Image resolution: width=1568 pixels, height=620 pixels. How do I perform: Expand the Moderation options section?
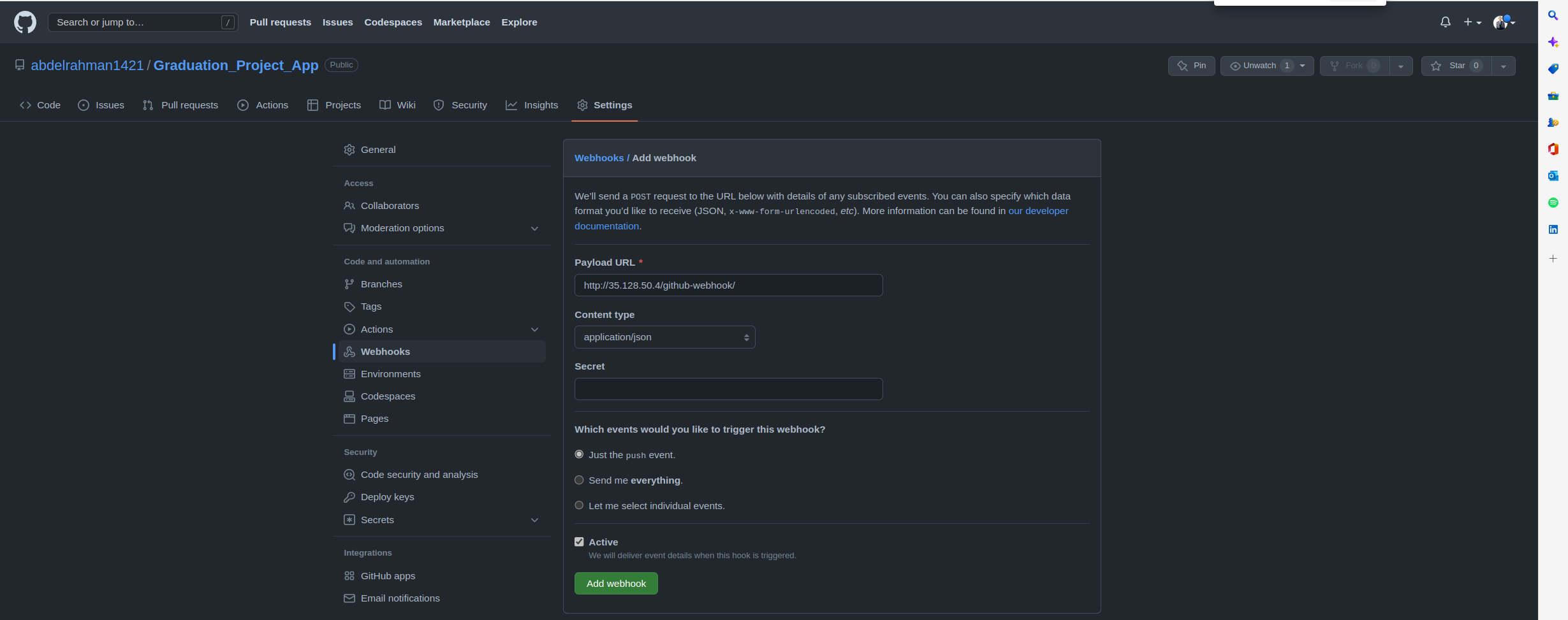pyautogui.click(x=534, y=228)
